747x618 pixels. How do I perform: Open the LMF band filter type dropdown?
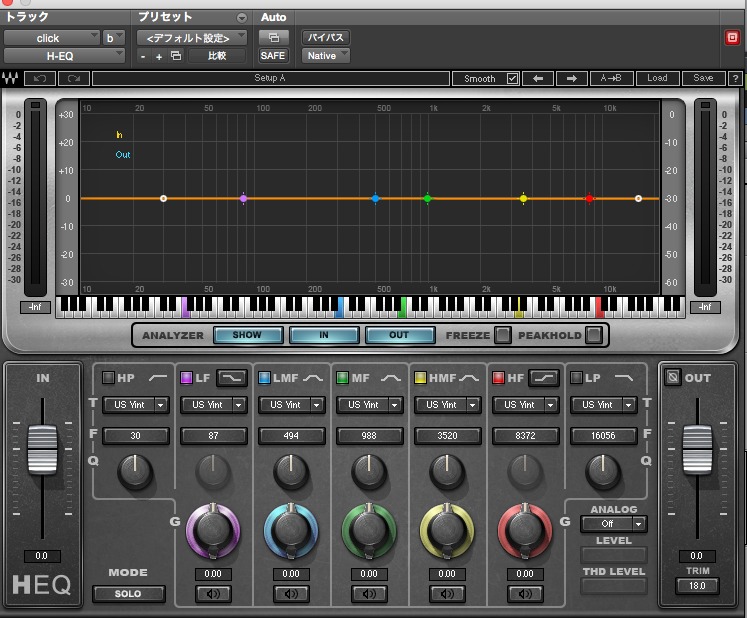(x=290, y=405)
